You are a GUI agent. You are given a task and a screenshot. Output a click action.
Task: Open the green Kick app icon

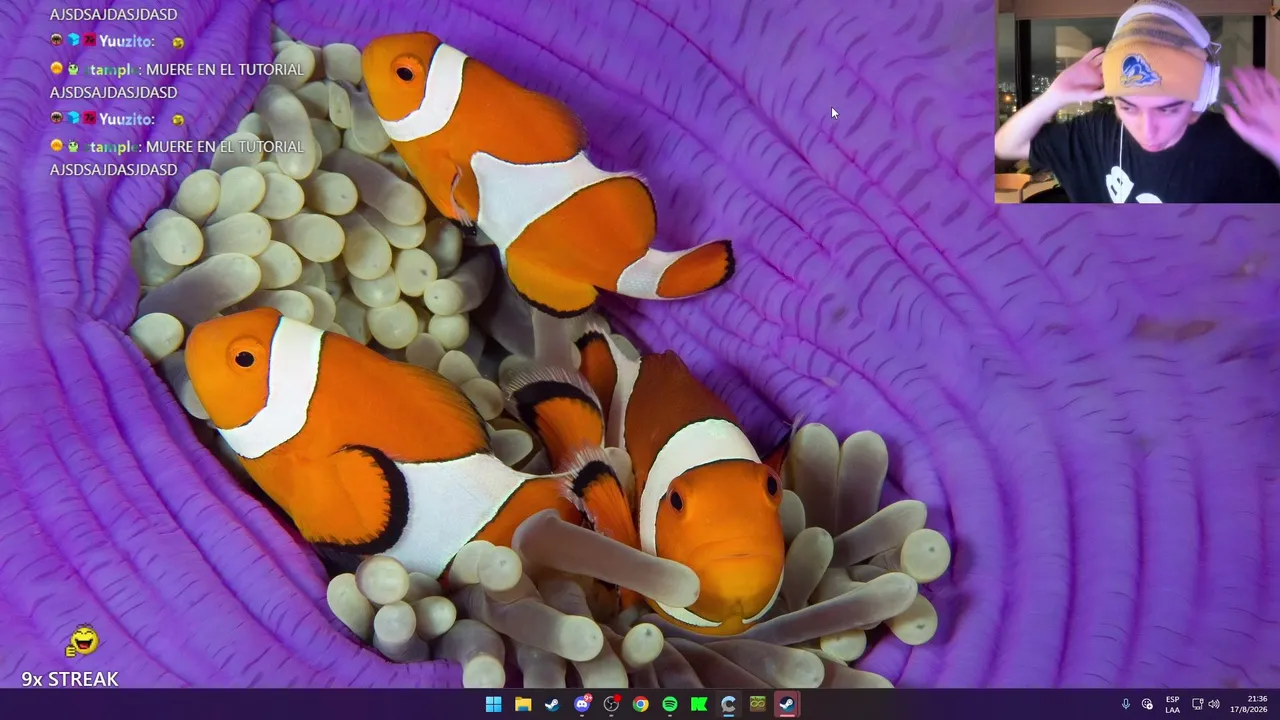coord(699,704)
